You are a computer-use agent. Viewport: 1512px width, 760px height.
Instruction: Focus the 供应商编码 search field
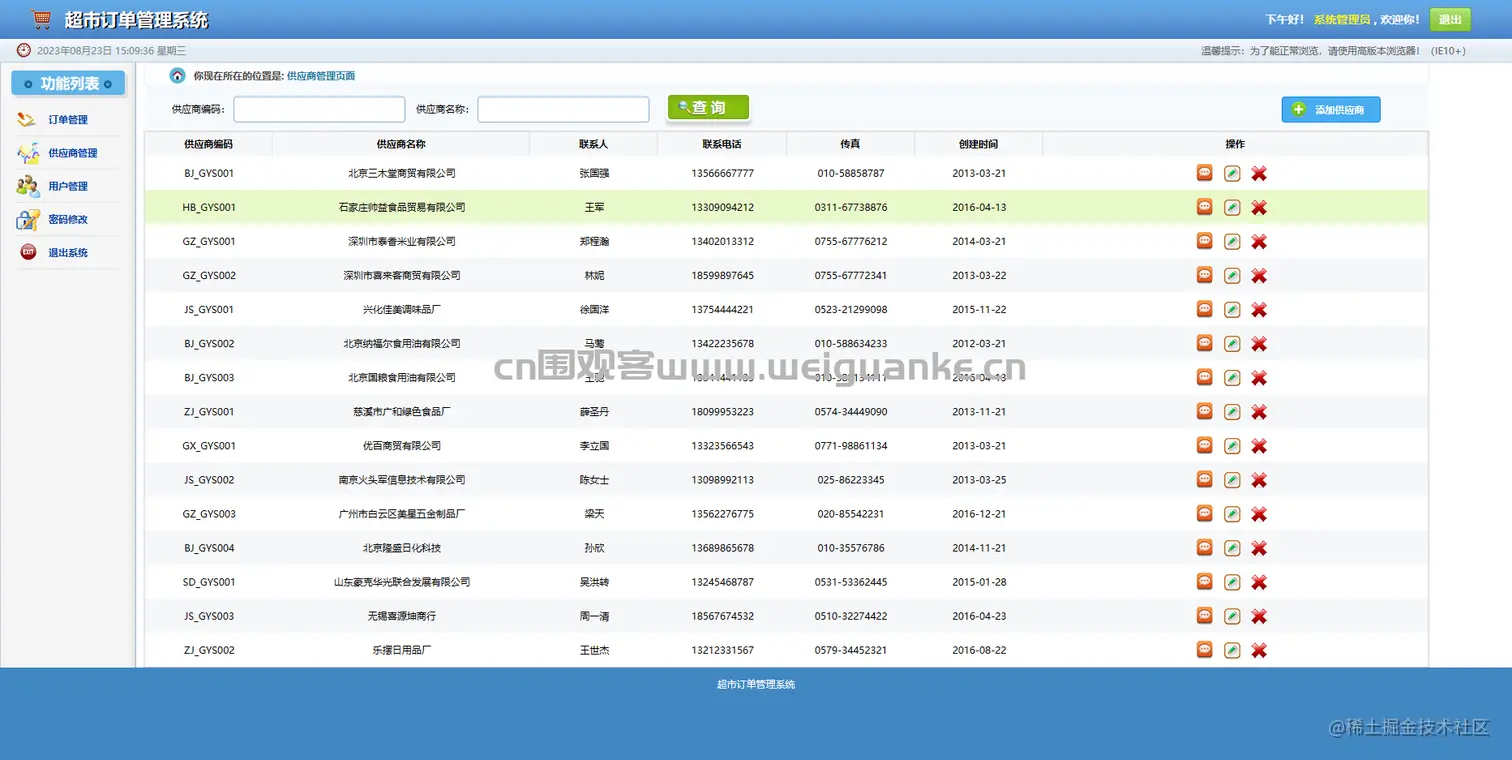point(319,109)
